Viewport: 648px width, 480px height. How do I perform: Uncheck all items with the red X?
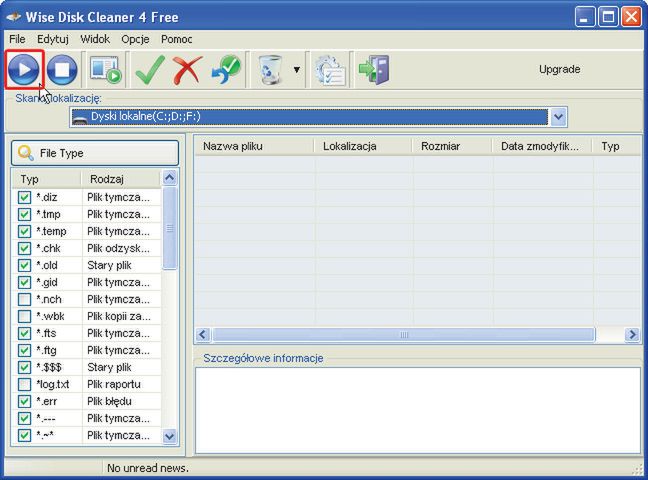188,69
